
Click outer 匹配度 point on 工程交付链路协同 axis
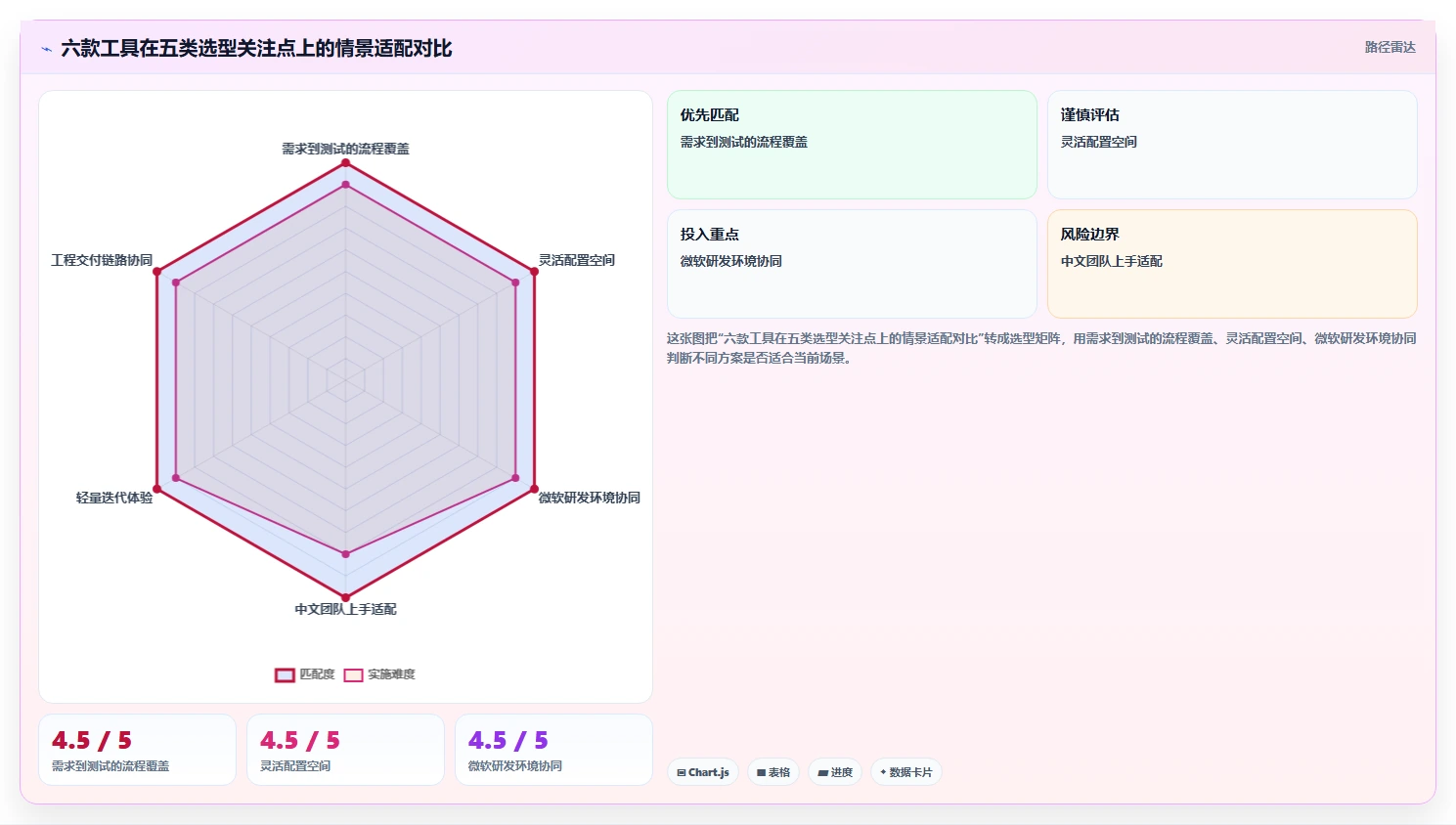(x=156, y=271)
